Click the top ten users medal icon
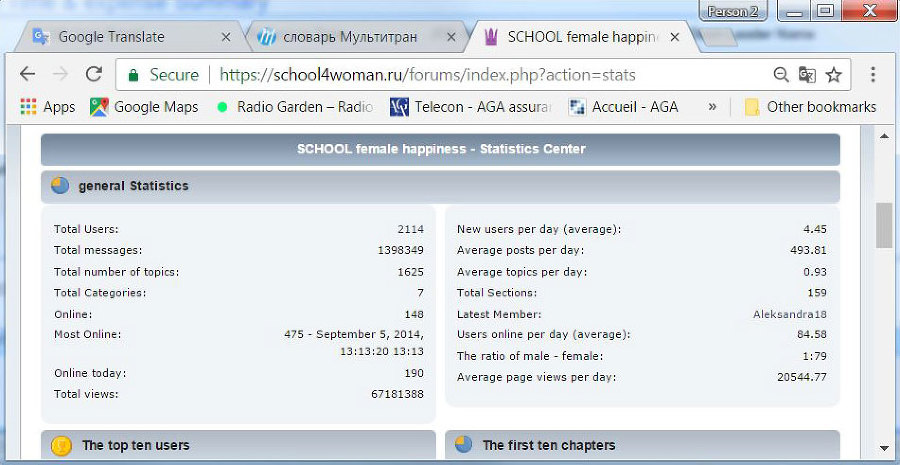 click(x=61, y=445)
